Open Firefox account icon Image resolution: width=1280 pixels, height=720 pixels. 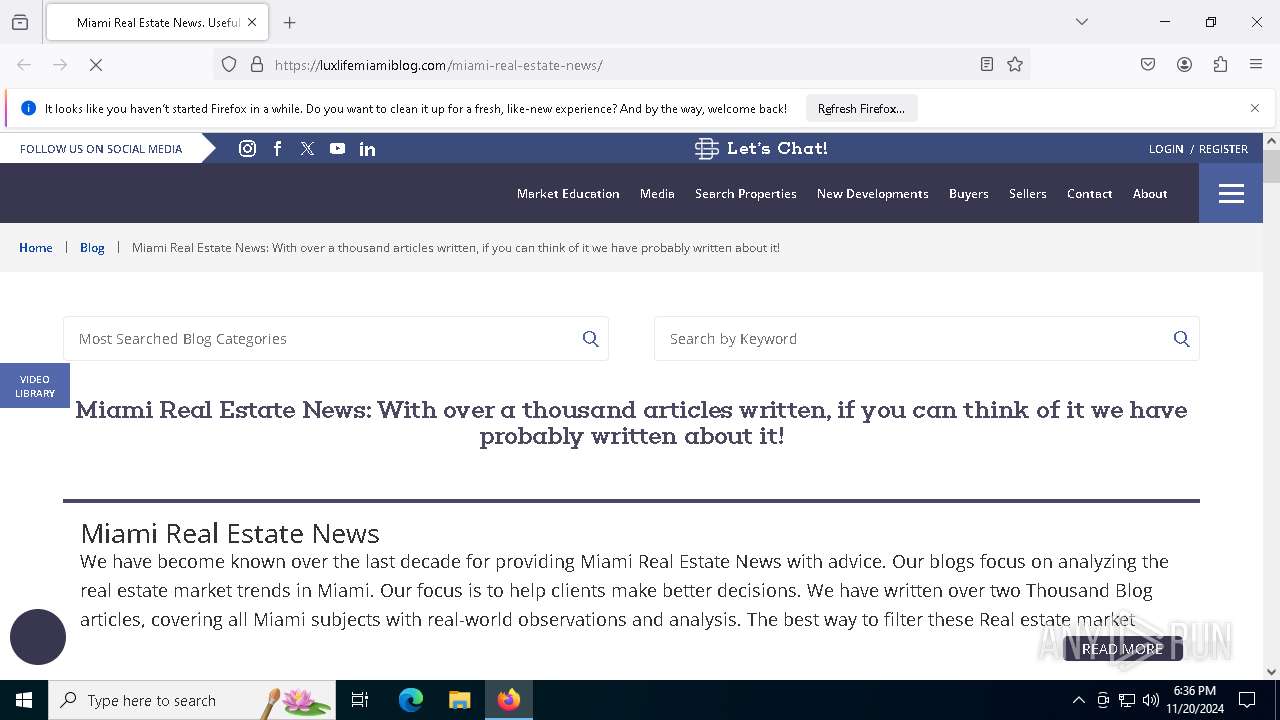coord(1184,65)
